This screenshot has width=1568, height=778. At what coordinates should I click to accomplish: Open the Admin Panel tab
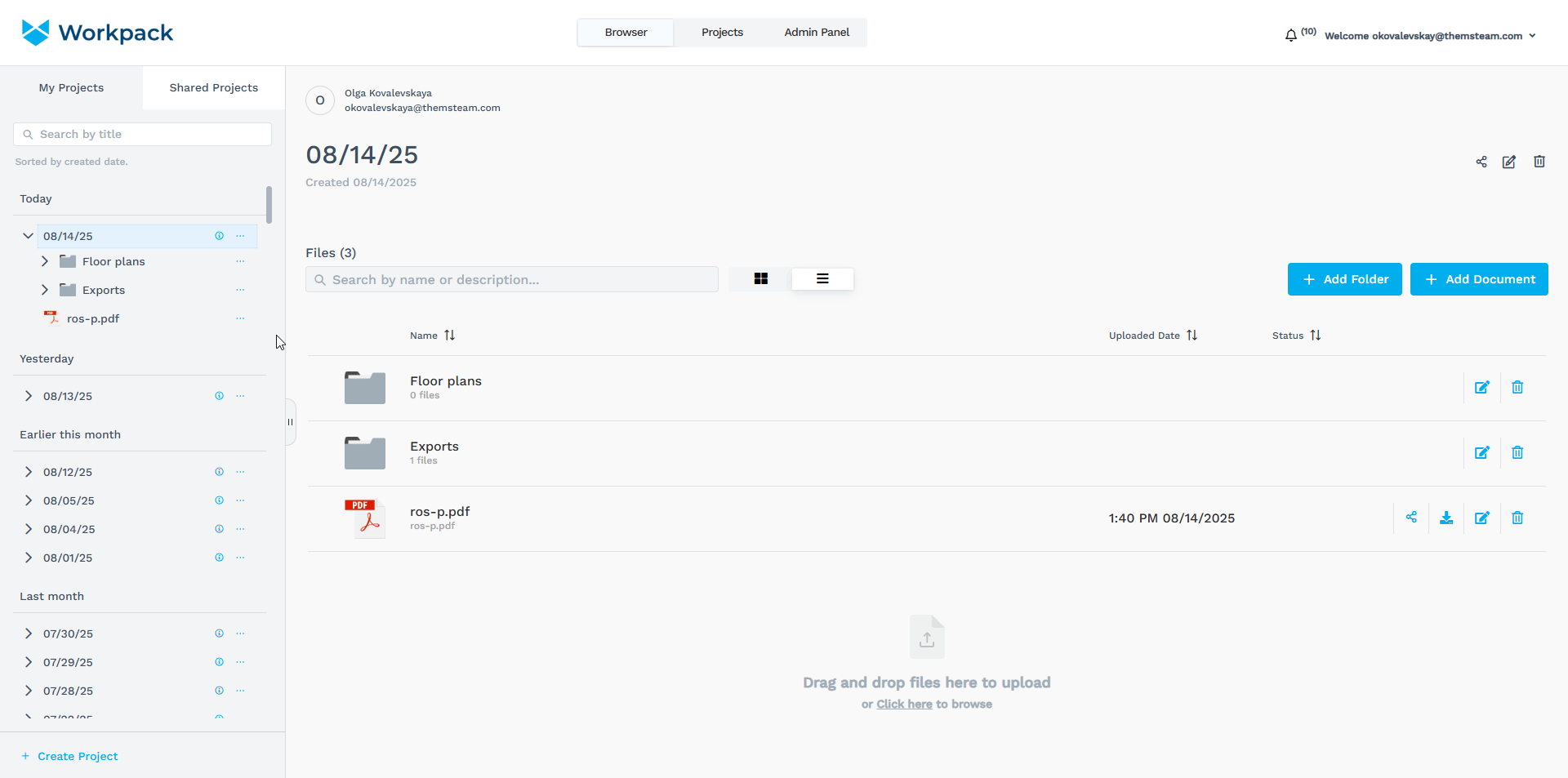point(817,33)
